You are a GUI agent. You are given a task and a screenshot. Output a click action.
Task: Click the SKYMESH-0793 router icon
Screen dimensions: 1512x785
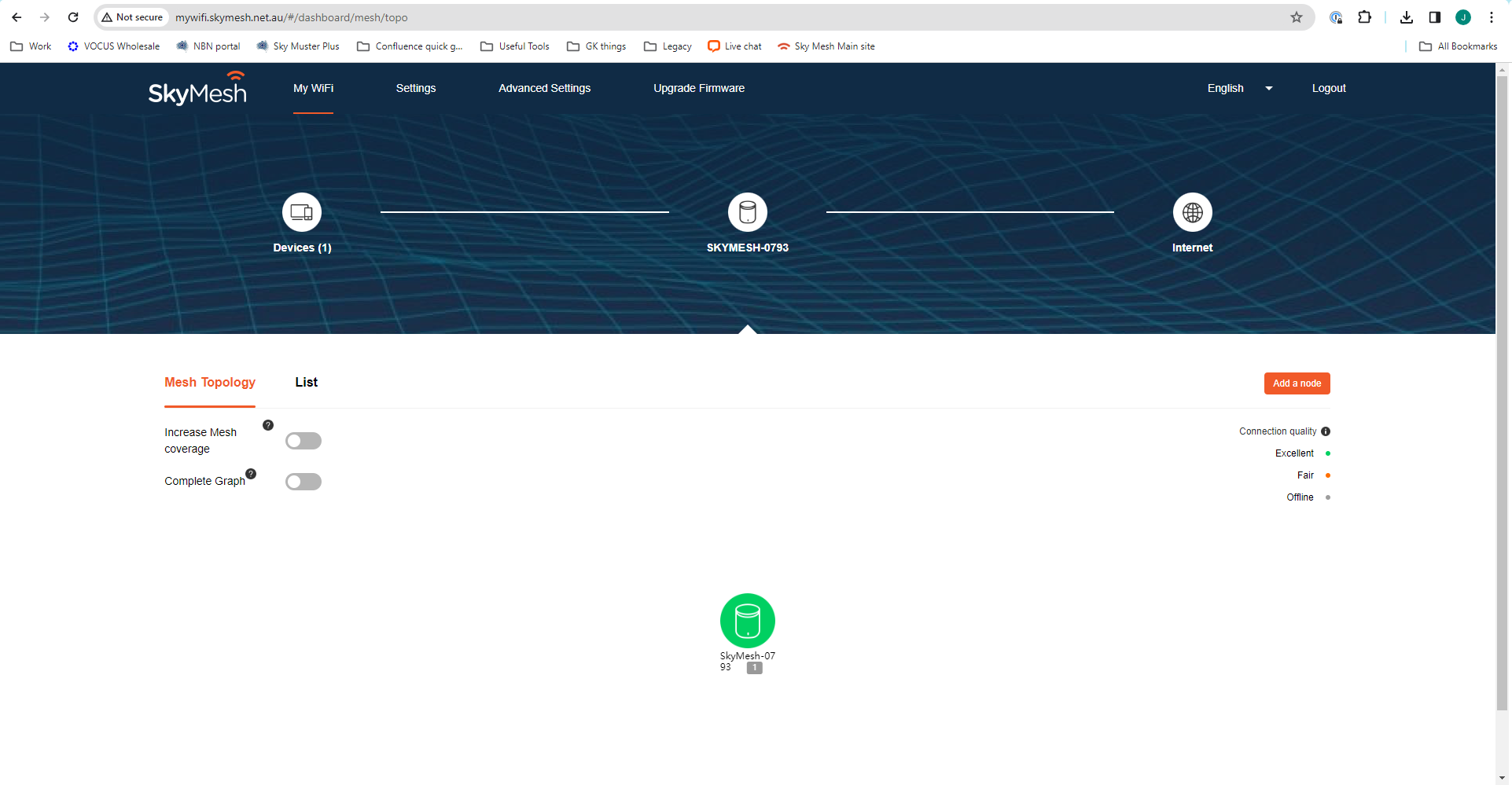tap(747, 212)
